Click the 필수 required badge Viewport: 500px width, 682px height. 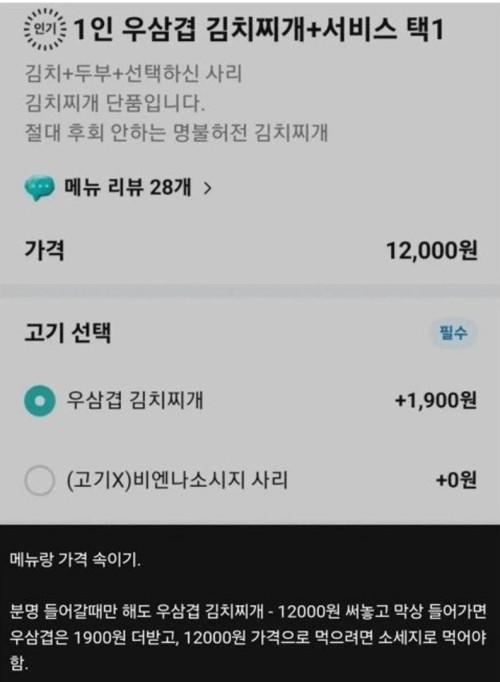[x=454, y=334]
